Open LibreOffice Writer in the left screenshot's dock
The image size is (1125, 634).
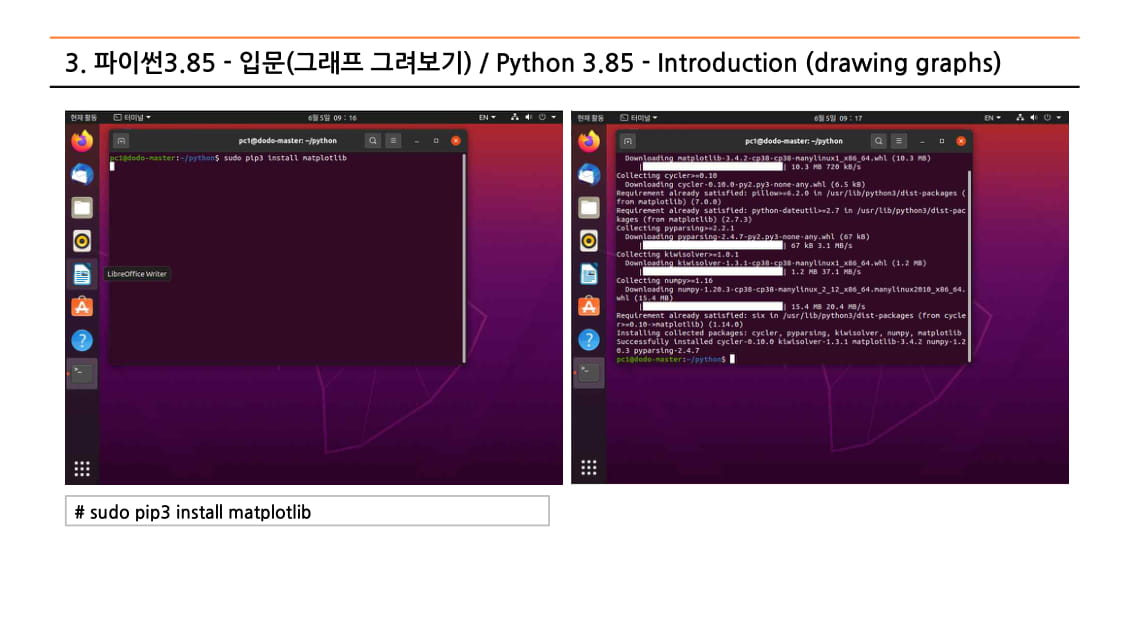tap(83, 274)
